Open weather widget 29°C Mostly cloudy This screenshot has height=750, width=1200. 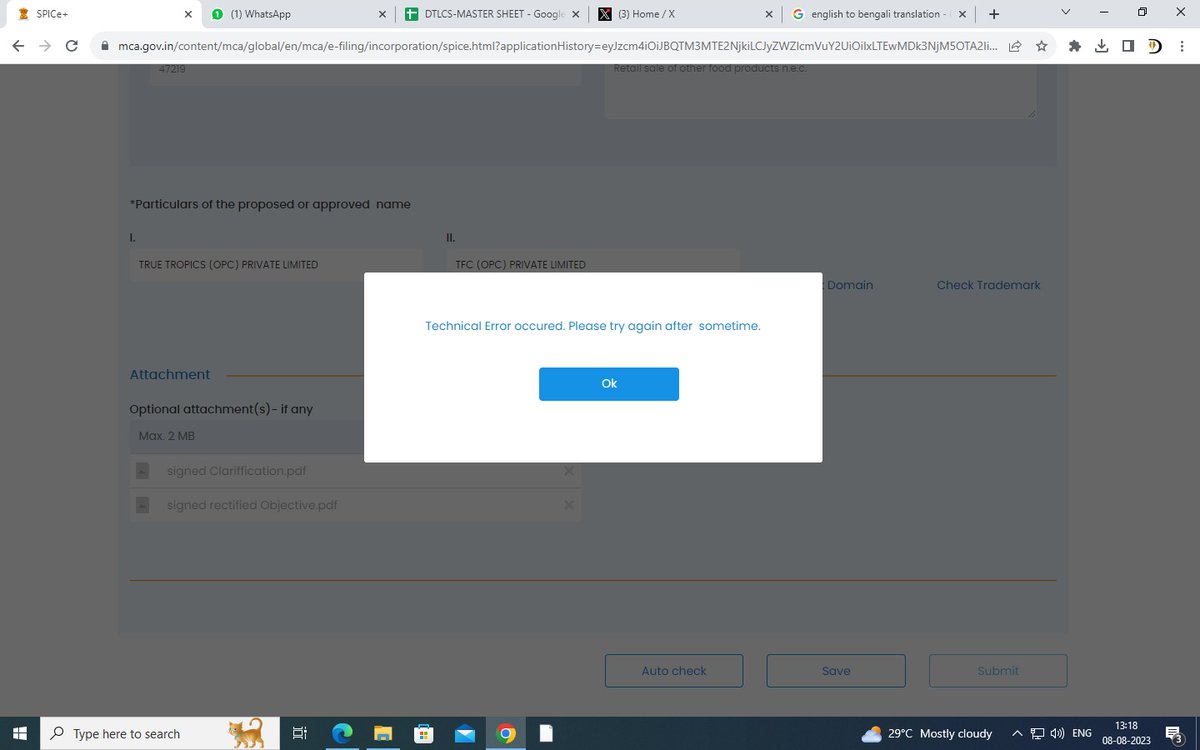(x=927, y=733)
